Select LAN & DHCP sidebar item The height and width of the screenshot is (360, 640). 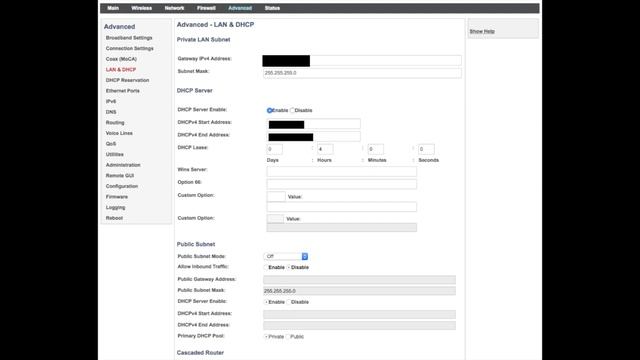pos(121,70)
